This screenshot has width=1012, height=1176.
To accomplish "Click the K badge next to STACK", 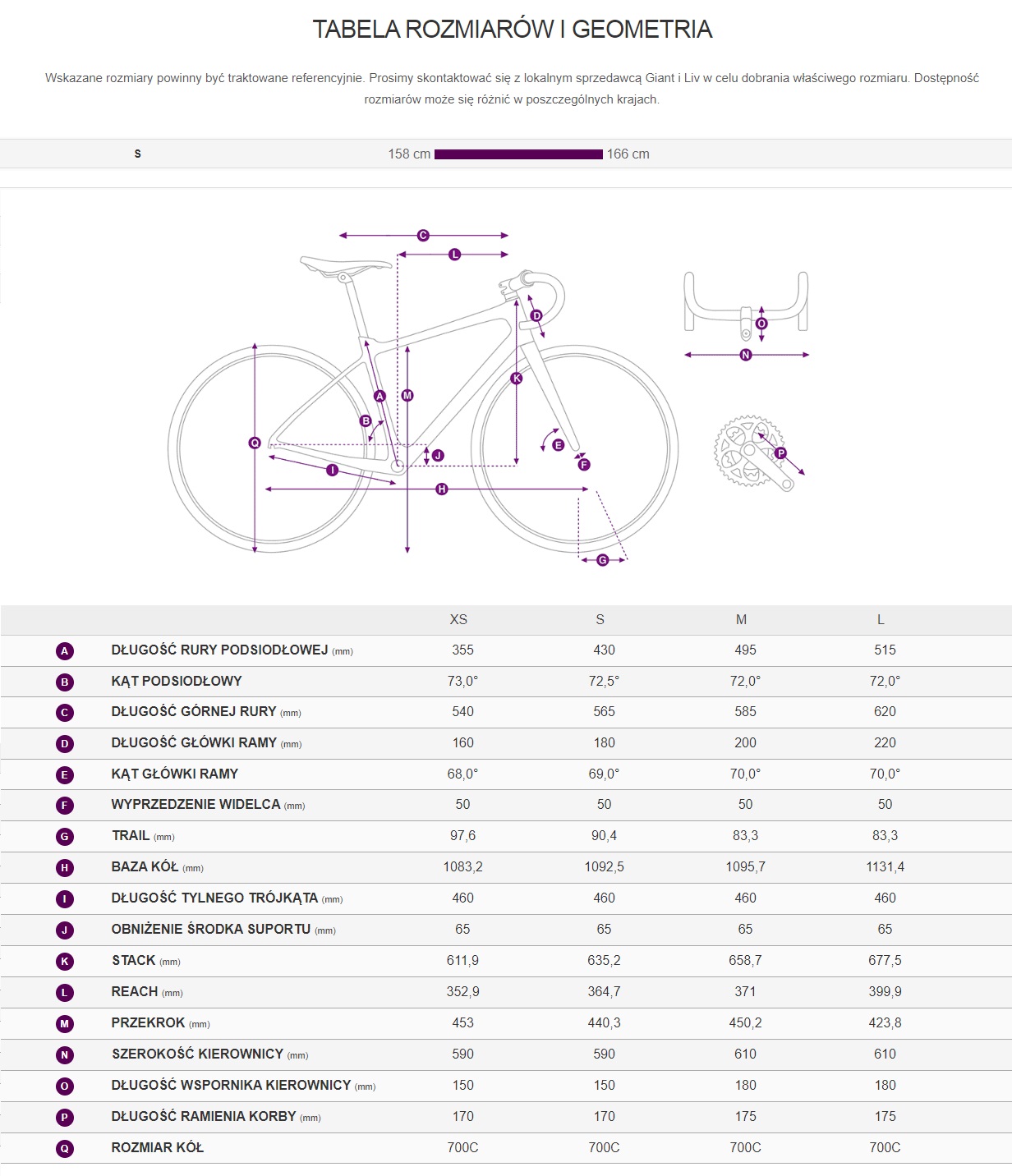I will tap(65, 962).
